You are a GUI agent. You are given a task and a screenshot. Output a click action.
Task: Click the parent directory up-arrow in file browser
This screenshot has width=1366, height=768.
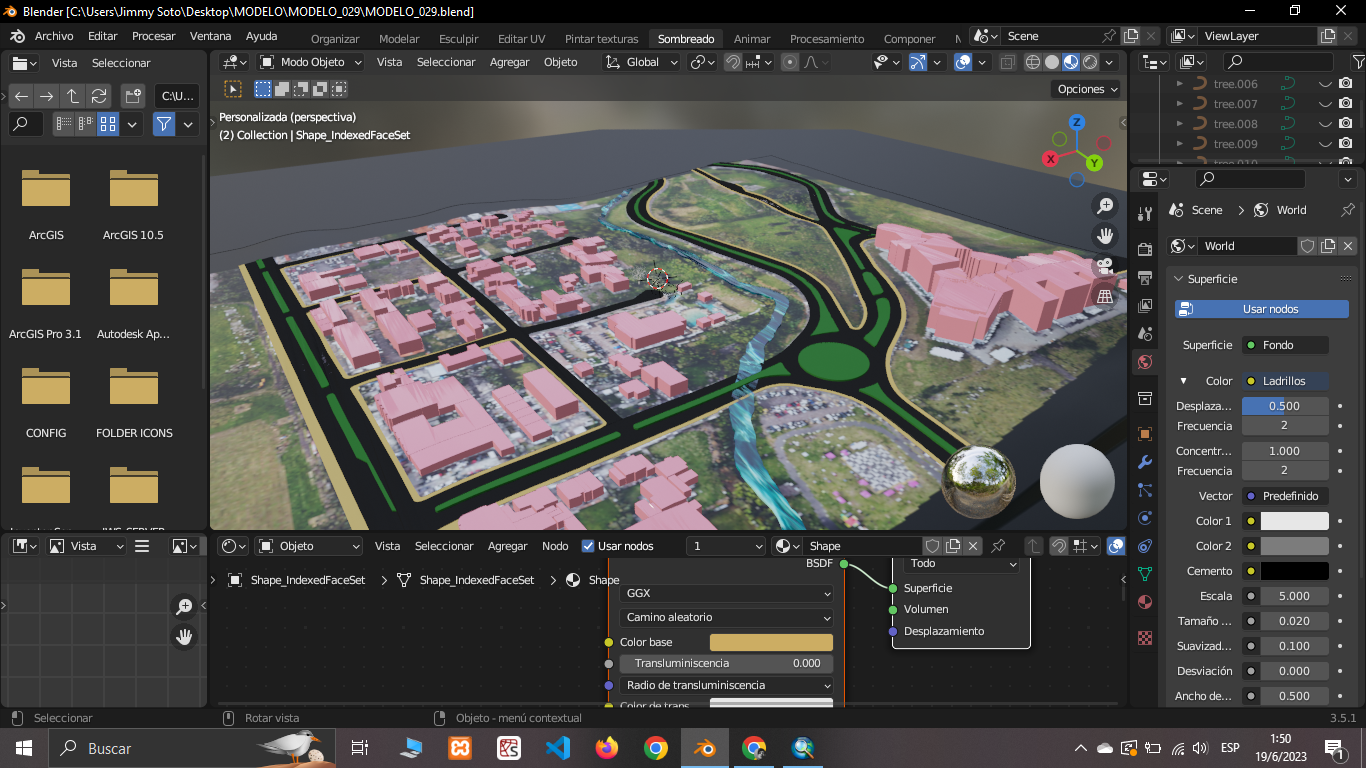point(72,97)
